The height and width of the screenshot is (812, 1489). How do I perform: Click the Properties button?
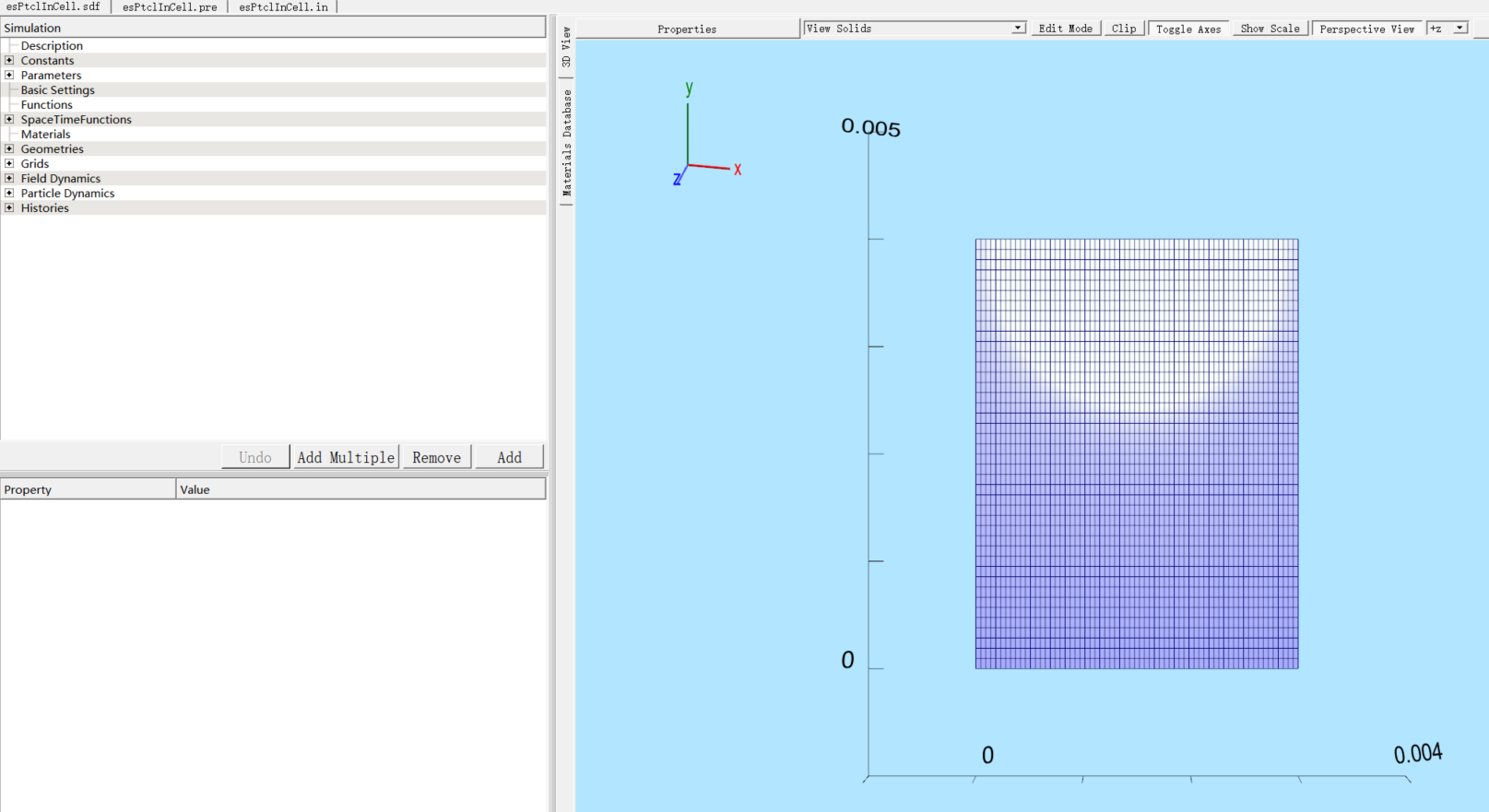tap(687, 29)
